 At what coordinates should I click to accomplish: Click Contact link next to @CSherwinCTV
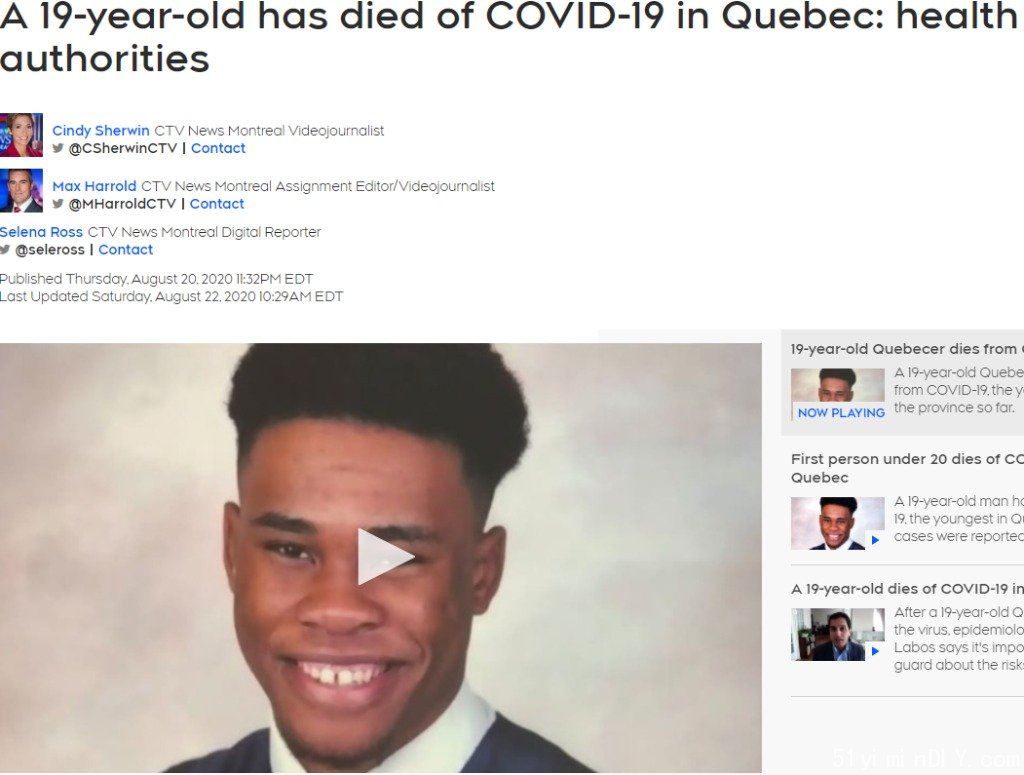click(218, 148)
